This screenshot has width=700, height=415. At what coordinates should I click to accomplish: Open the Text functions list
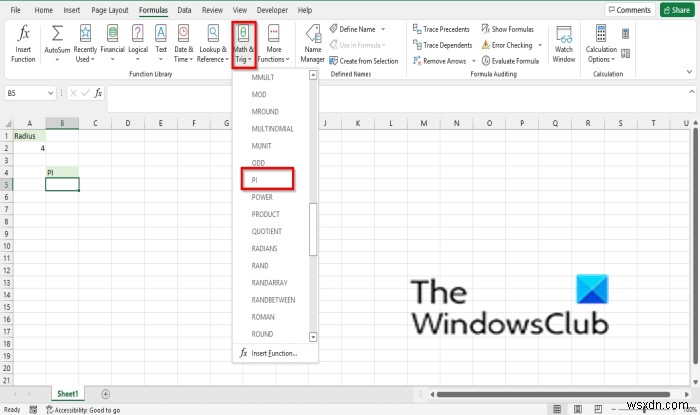coord(161,44)
